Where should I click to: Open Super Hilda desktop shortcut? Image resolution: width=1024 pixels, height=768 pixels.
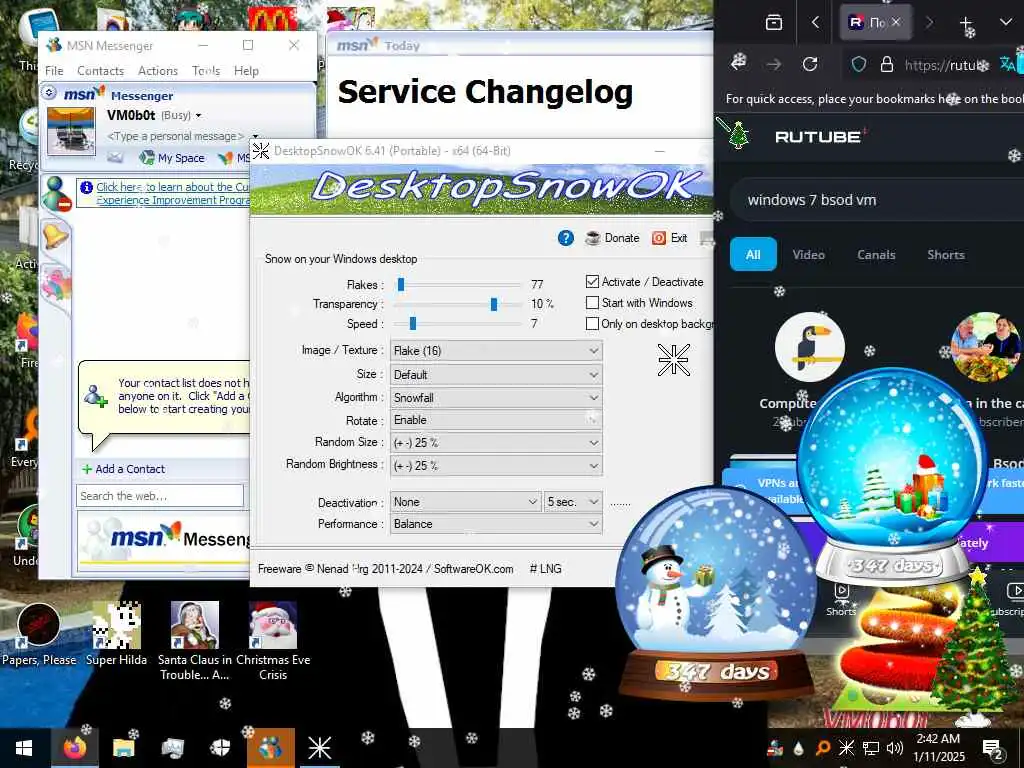click(x=116, y=634)
